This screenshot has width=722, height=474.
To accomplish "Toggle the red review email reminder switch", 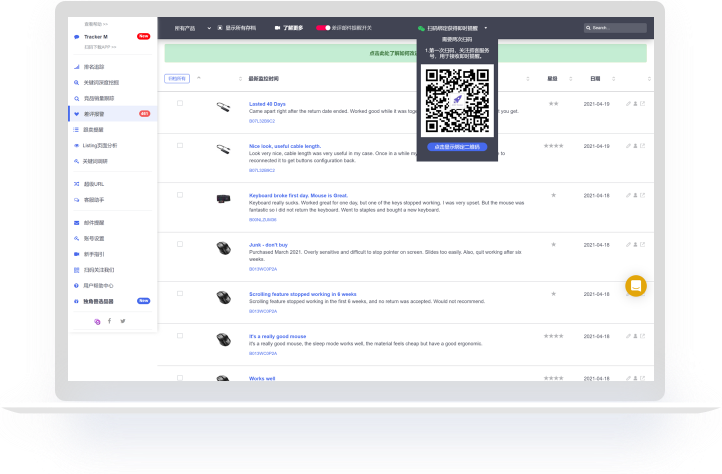I will tap(323, 28).
